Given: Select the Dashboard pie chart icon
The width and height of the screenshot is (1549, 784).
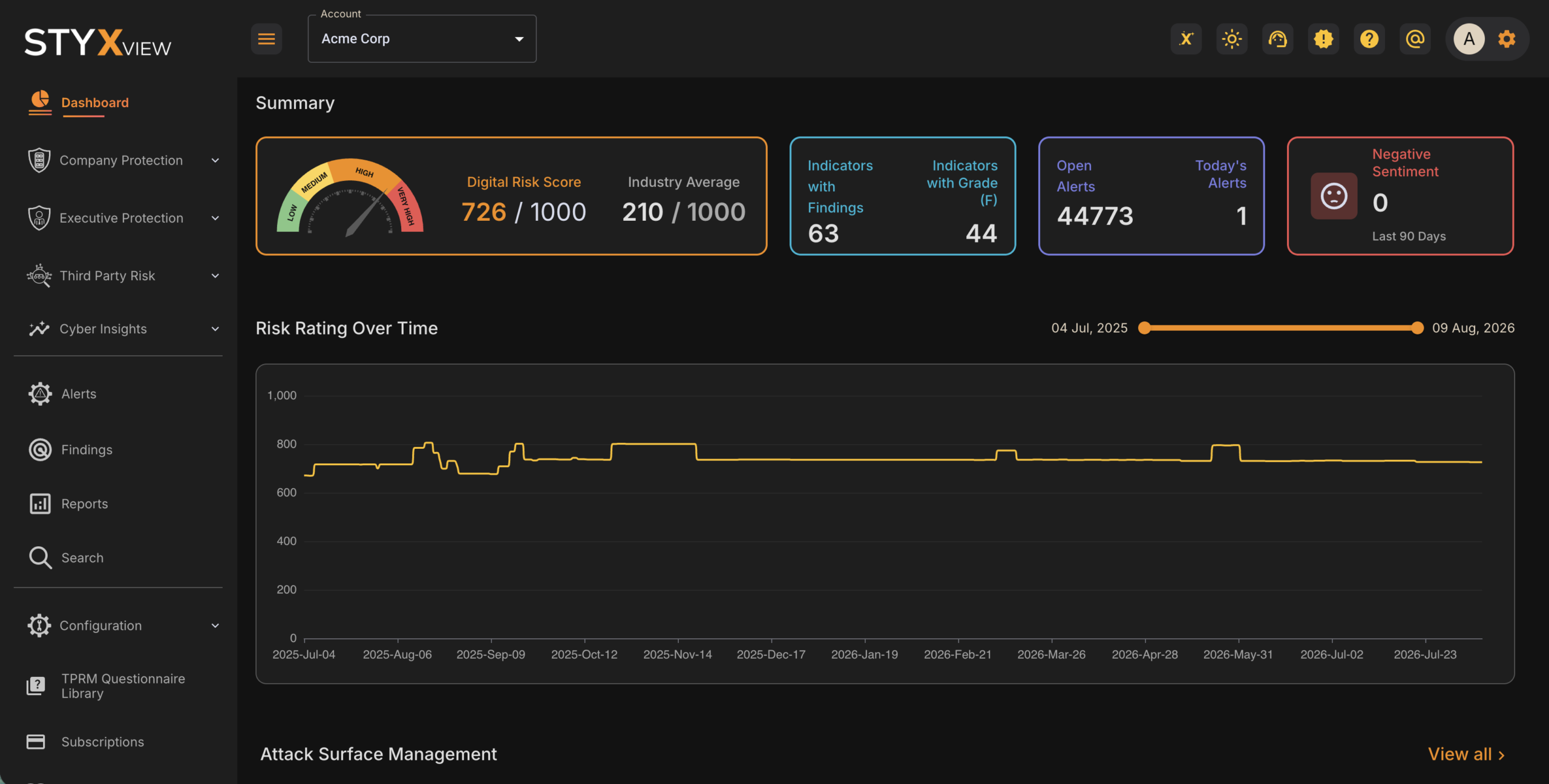Looking at the screenshot, I should click(40, 102).
